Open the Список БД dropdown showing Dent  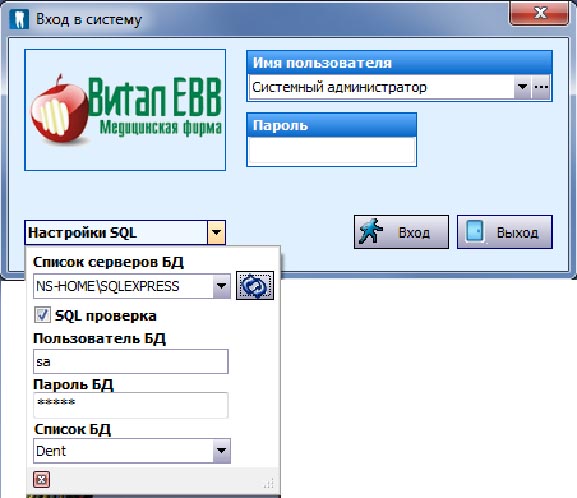click(222, 451)
